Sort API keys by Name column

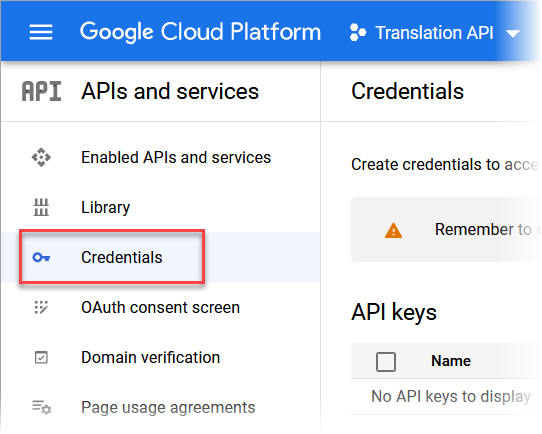451,361
